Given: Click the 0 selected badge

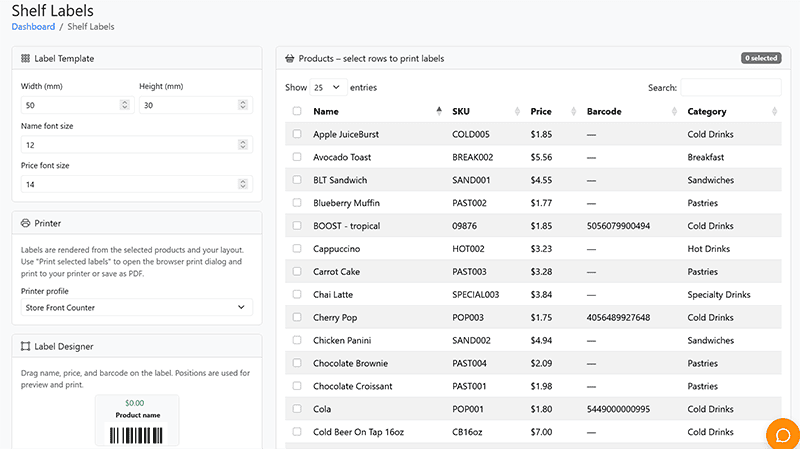Looking at the screenshot, I should 761,58.
